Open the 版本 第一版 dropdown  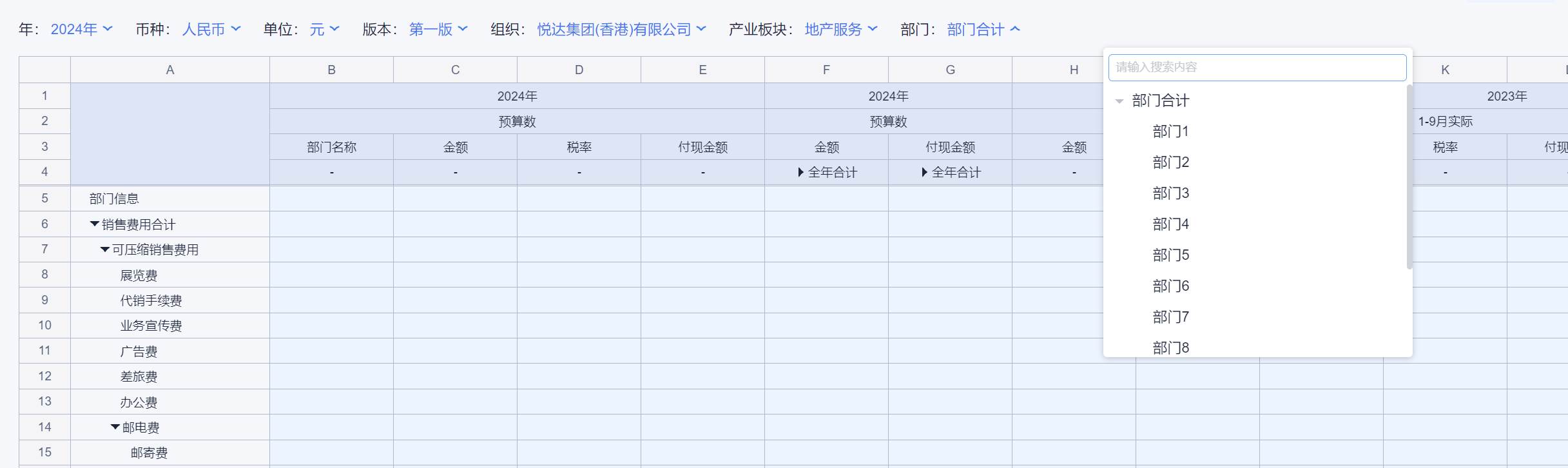coord(438,30)
